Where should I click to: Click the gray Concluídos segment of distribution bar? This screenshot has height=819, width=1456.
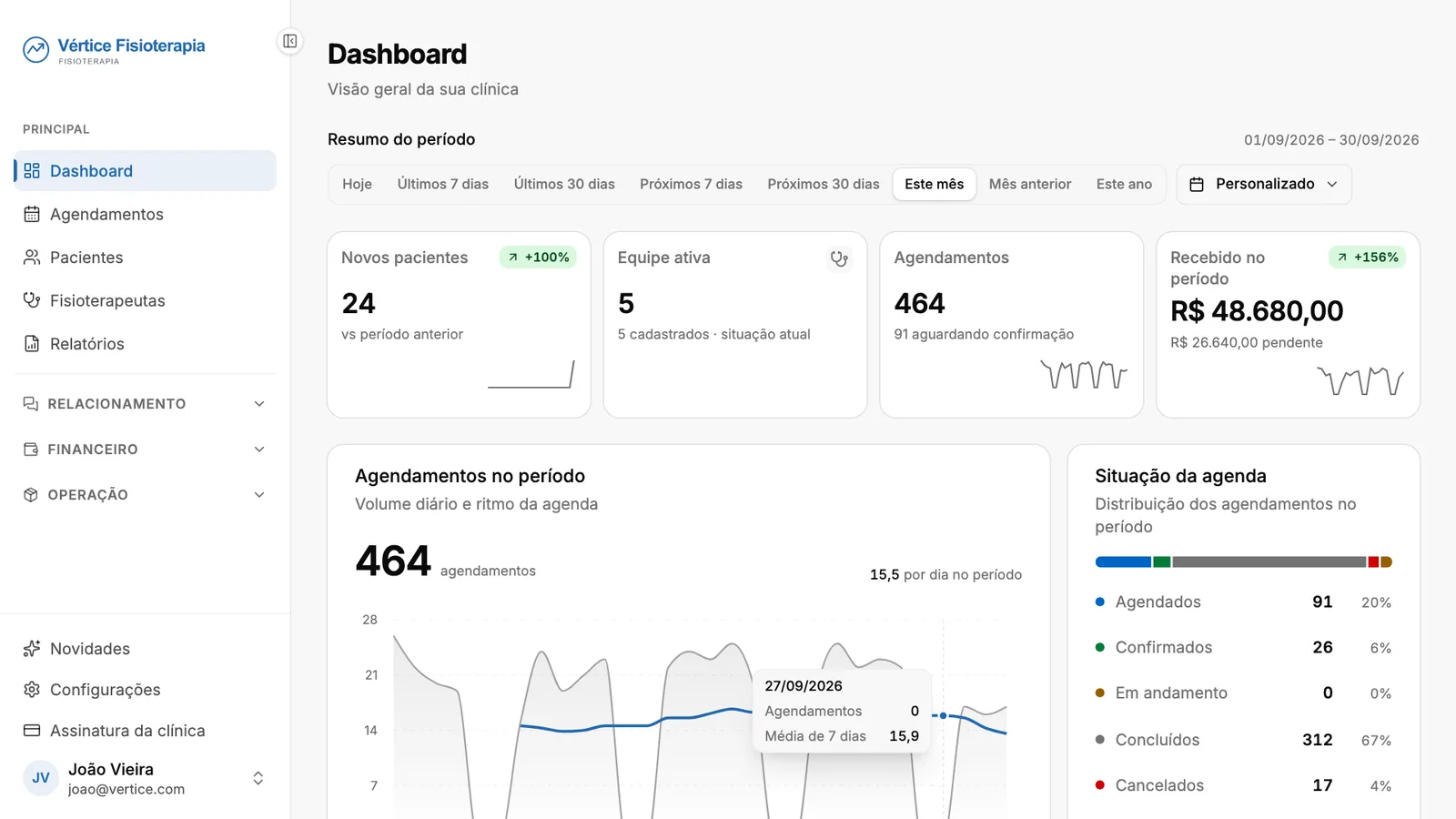1269,562
